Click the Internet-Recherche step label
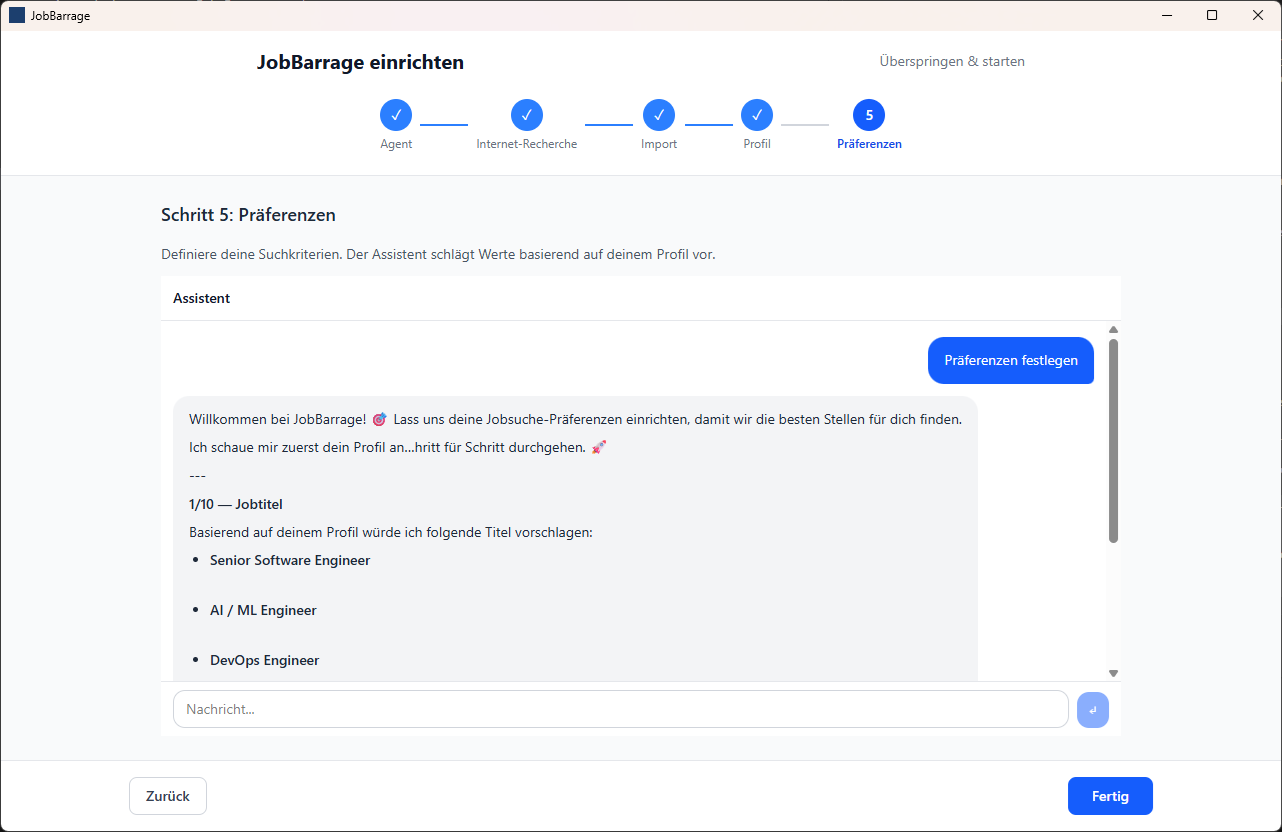 pyautogui.click(x=527, y=144)
